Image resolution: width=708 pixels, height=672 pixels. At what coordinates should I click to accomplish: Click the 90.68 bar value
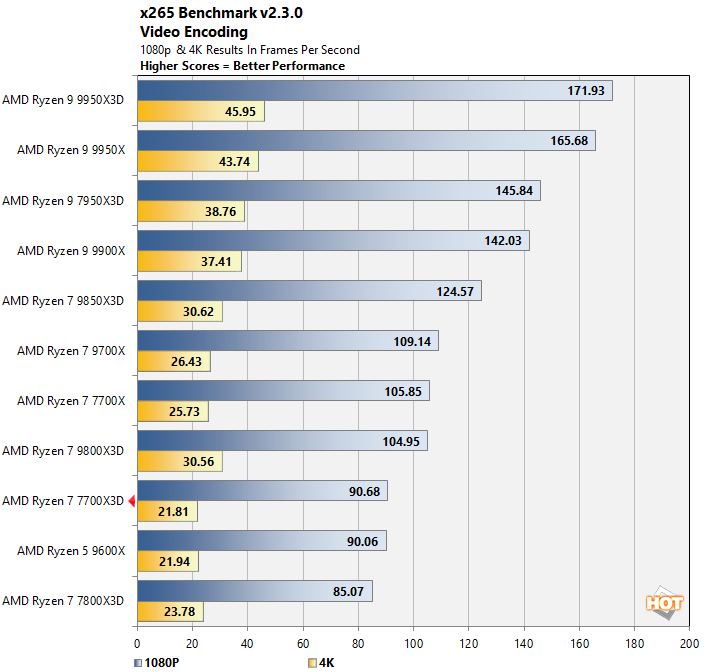(364, 492)
